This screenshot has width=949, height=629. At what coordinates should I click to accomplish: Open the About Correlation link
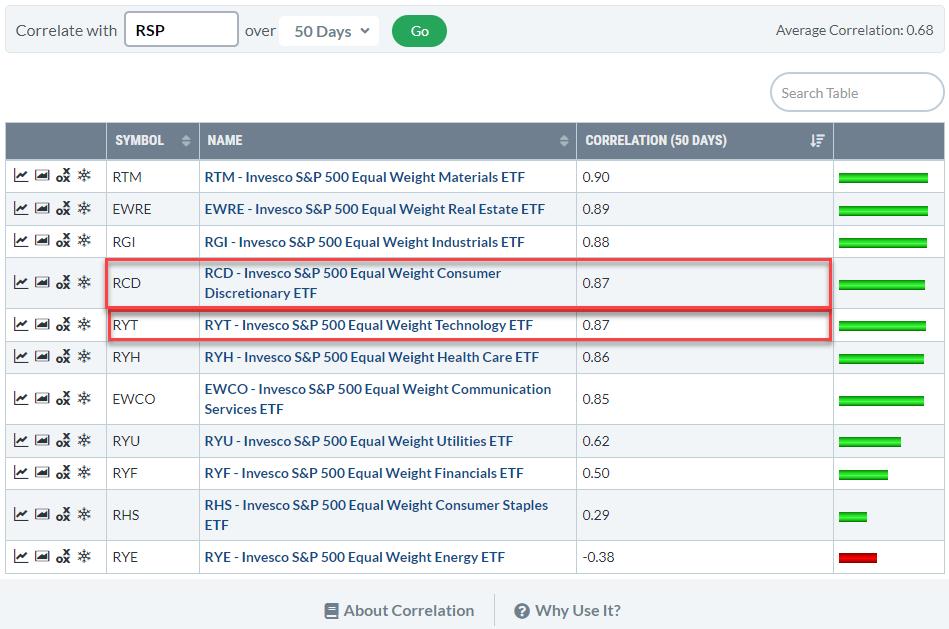click(399, 611)
